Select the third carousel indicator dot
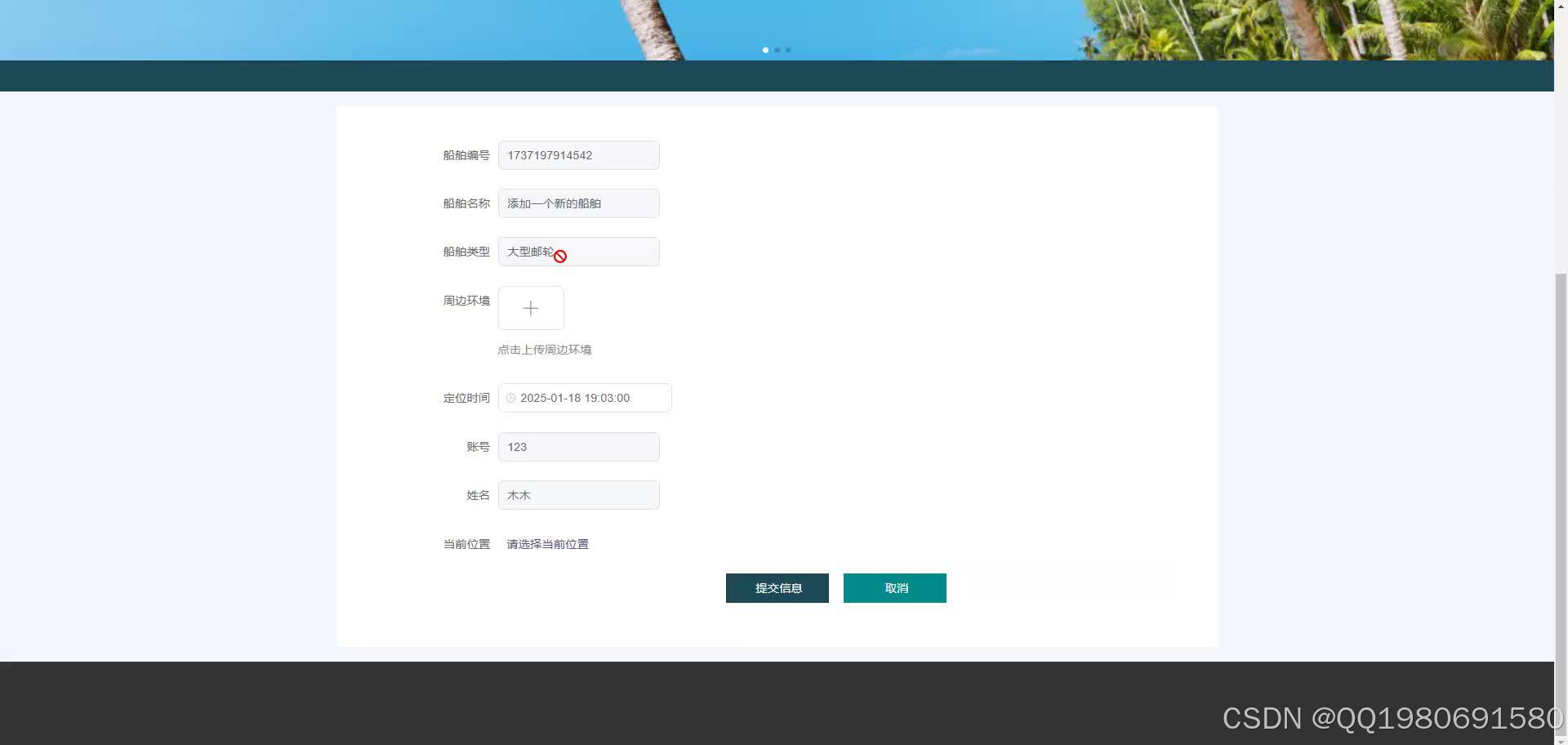This screenshot has height=745, width=1568. [788, 50]
